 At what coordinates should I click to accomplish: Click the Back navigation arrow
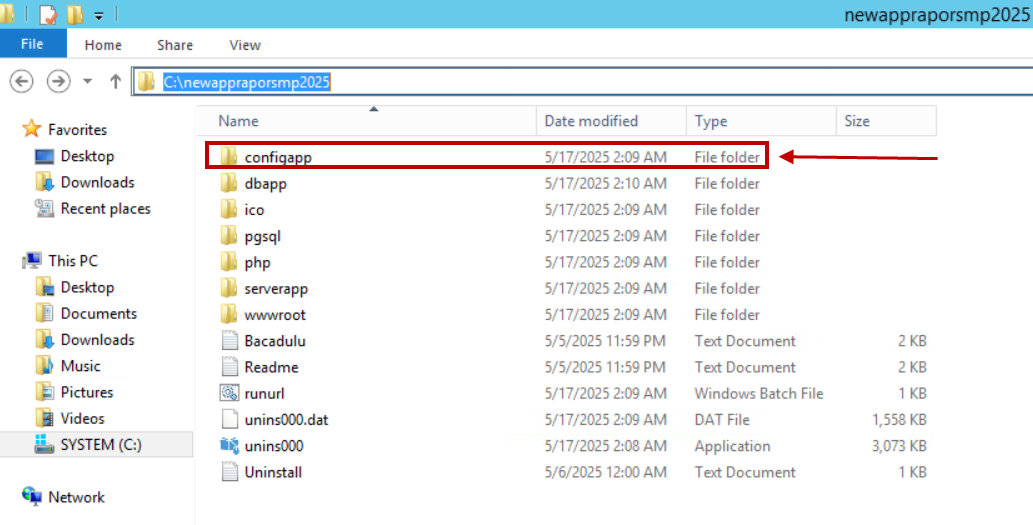click(x=21, y=82)
